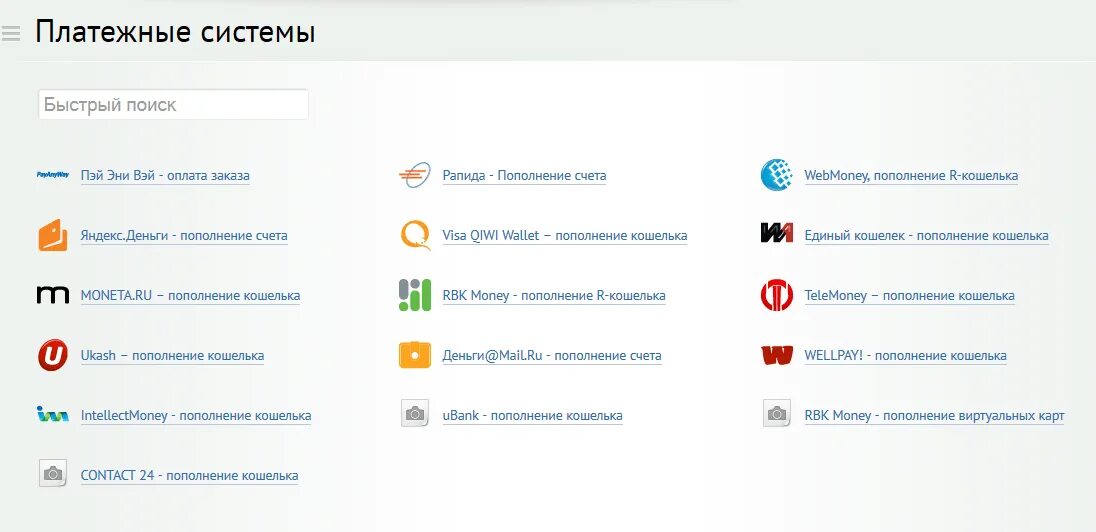Screen dimensions: 1096x532
Task: Click the blue WebMoney globe icon
Action: [777, 175]
